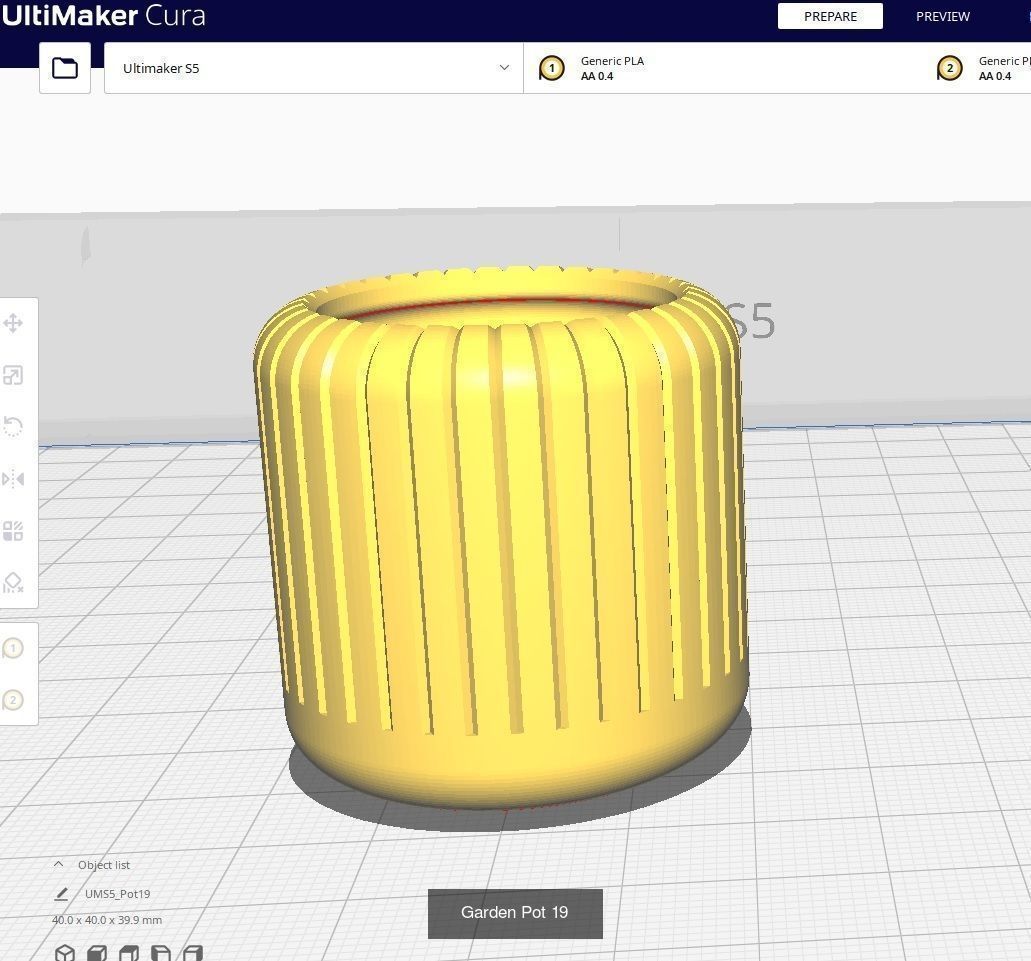Viewport: 1031px width, 961px height.
Task: Switch to top view cube icon
Action: [129, 953]
